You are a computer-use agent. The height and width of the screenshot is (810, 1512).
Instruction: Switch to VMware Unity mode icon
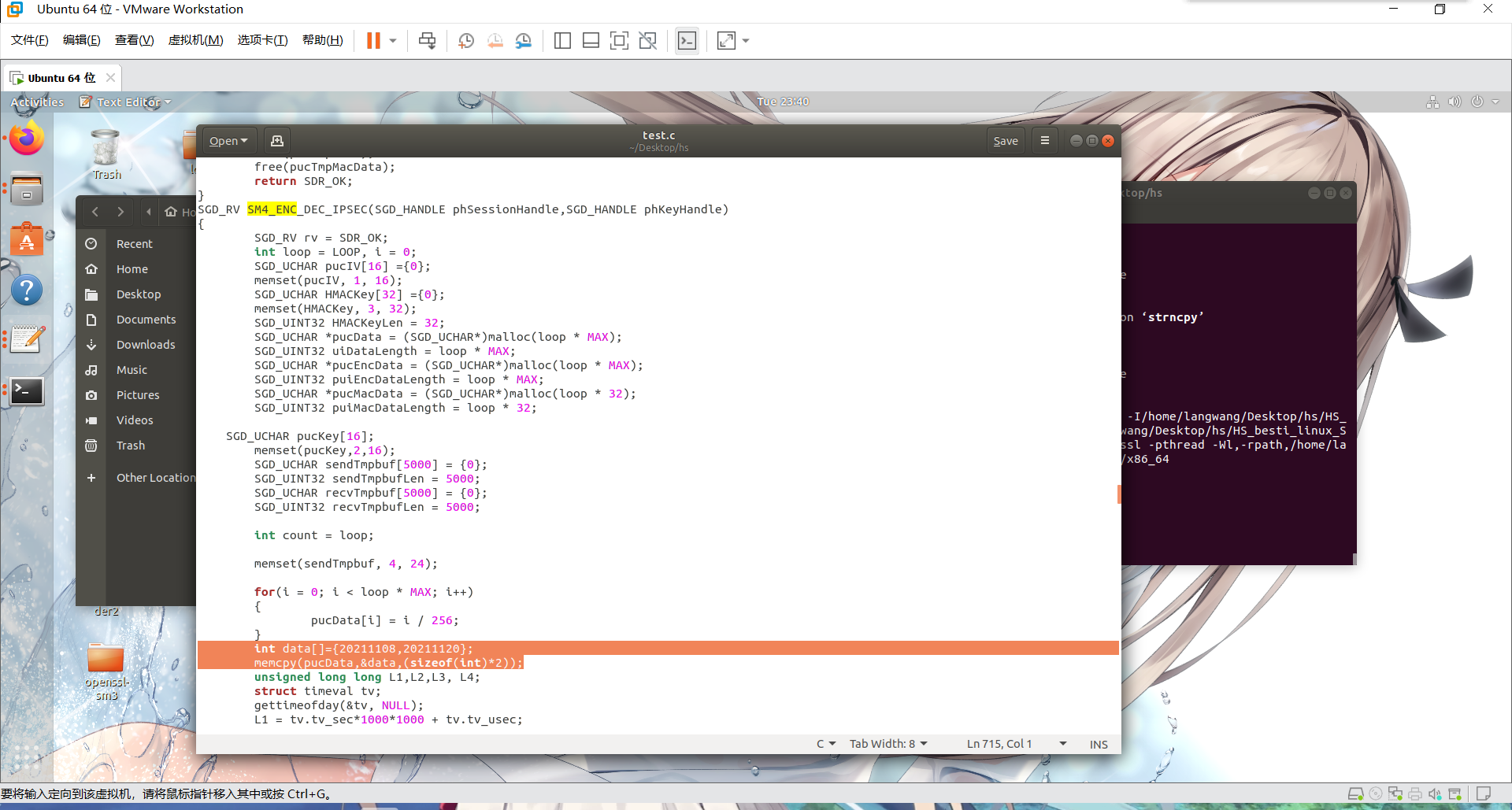point(647,40)
